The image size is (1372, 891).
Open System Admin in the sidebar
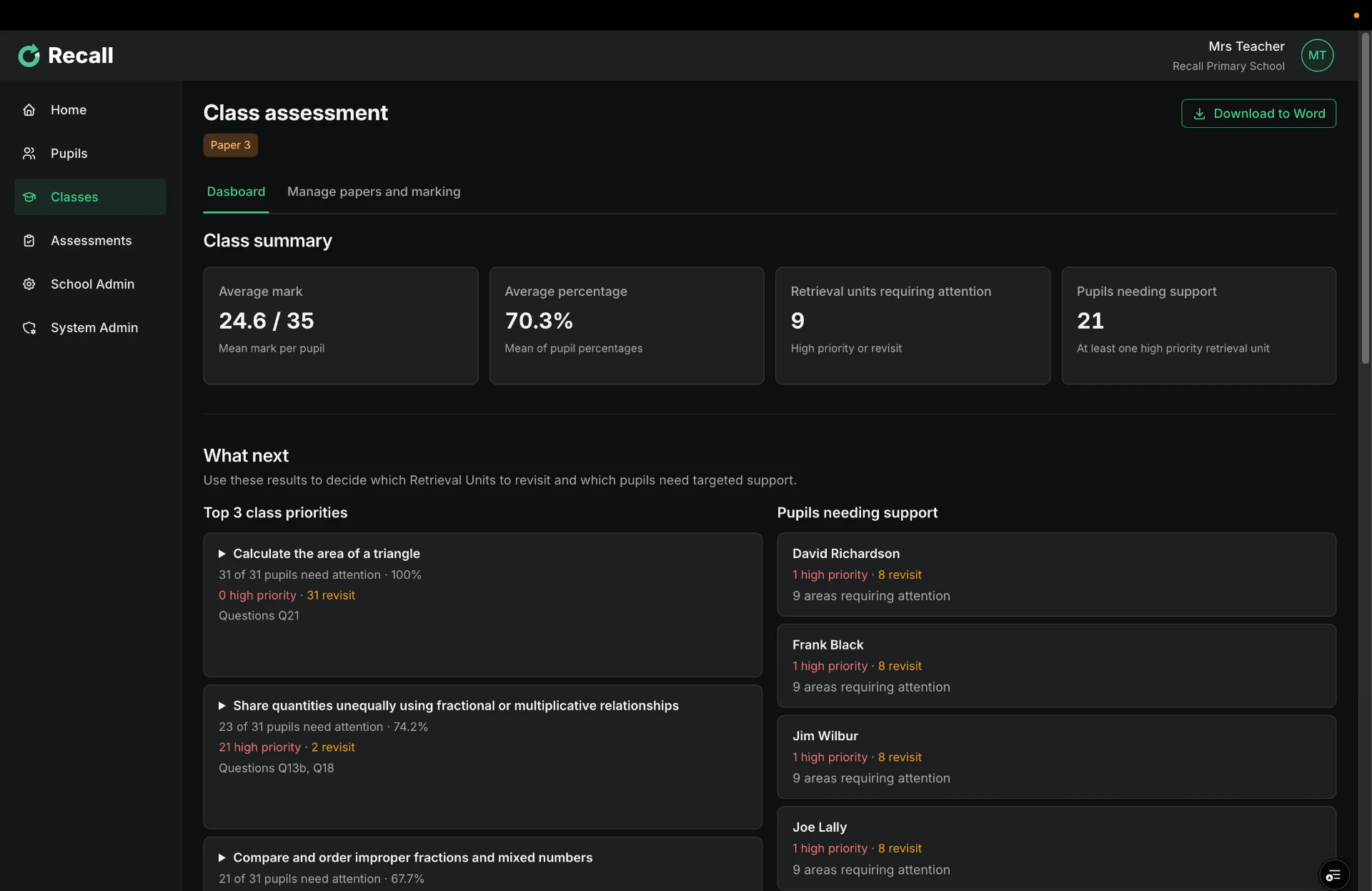click(90, 328)
